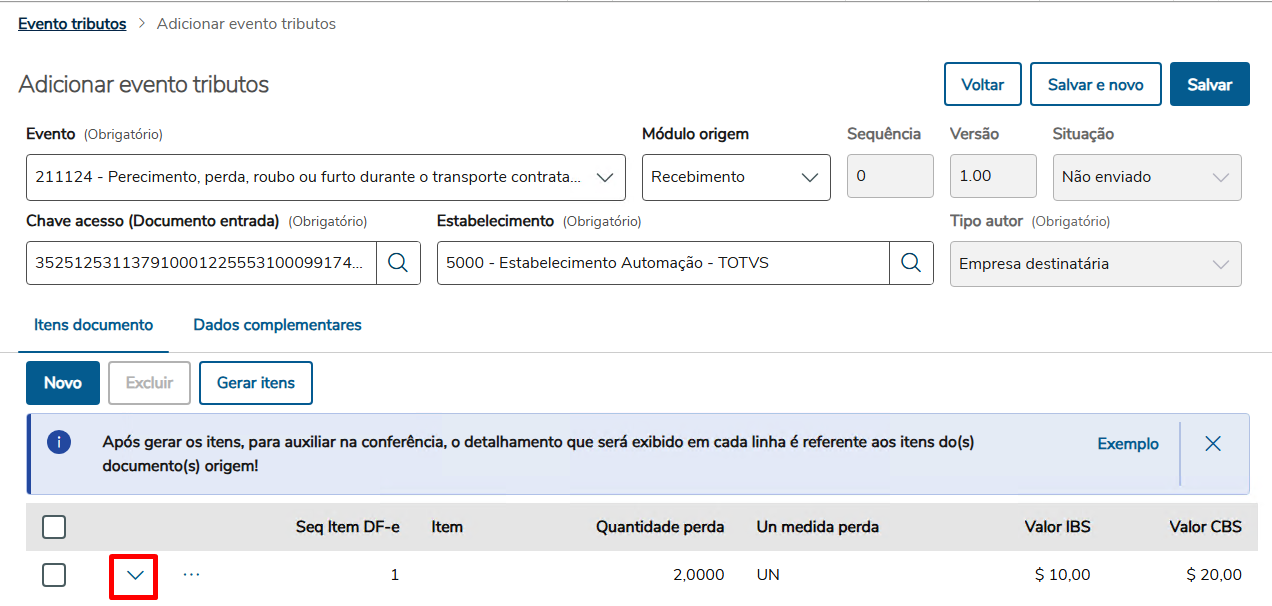The height and width of the screenshot is (606, 1272).
Task: Click the Salvar button
Action: tap(1209, 85)
